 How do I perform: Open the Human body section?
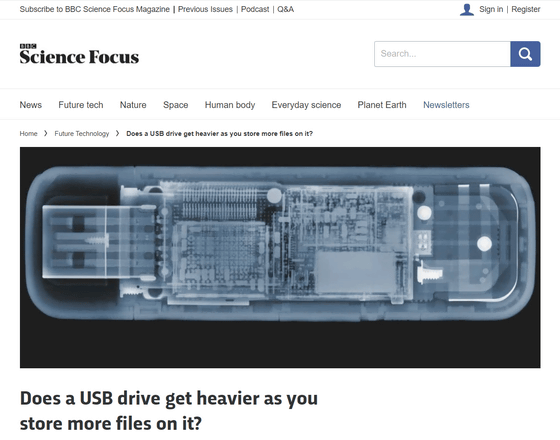[x=230, y=105]
